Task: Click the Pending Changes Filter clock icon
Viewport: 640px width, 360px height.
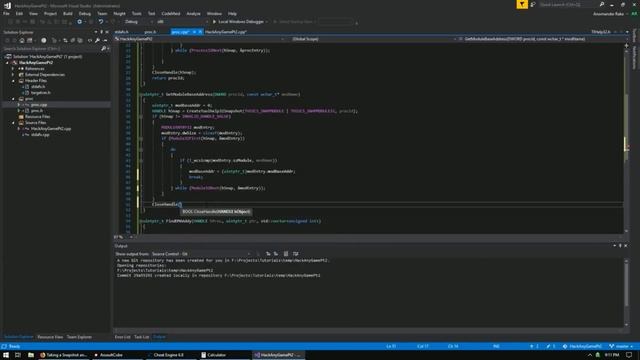Action: [x=44, y=40]
